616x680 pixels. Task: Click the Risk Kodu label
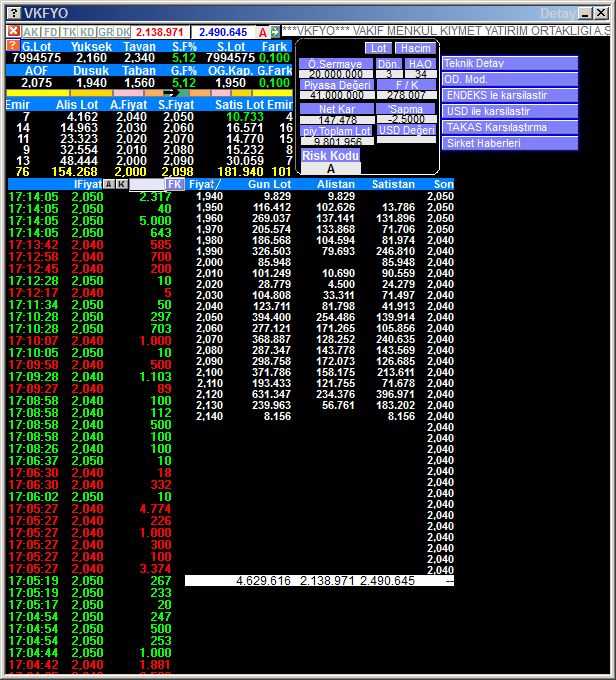pos(331,156)
